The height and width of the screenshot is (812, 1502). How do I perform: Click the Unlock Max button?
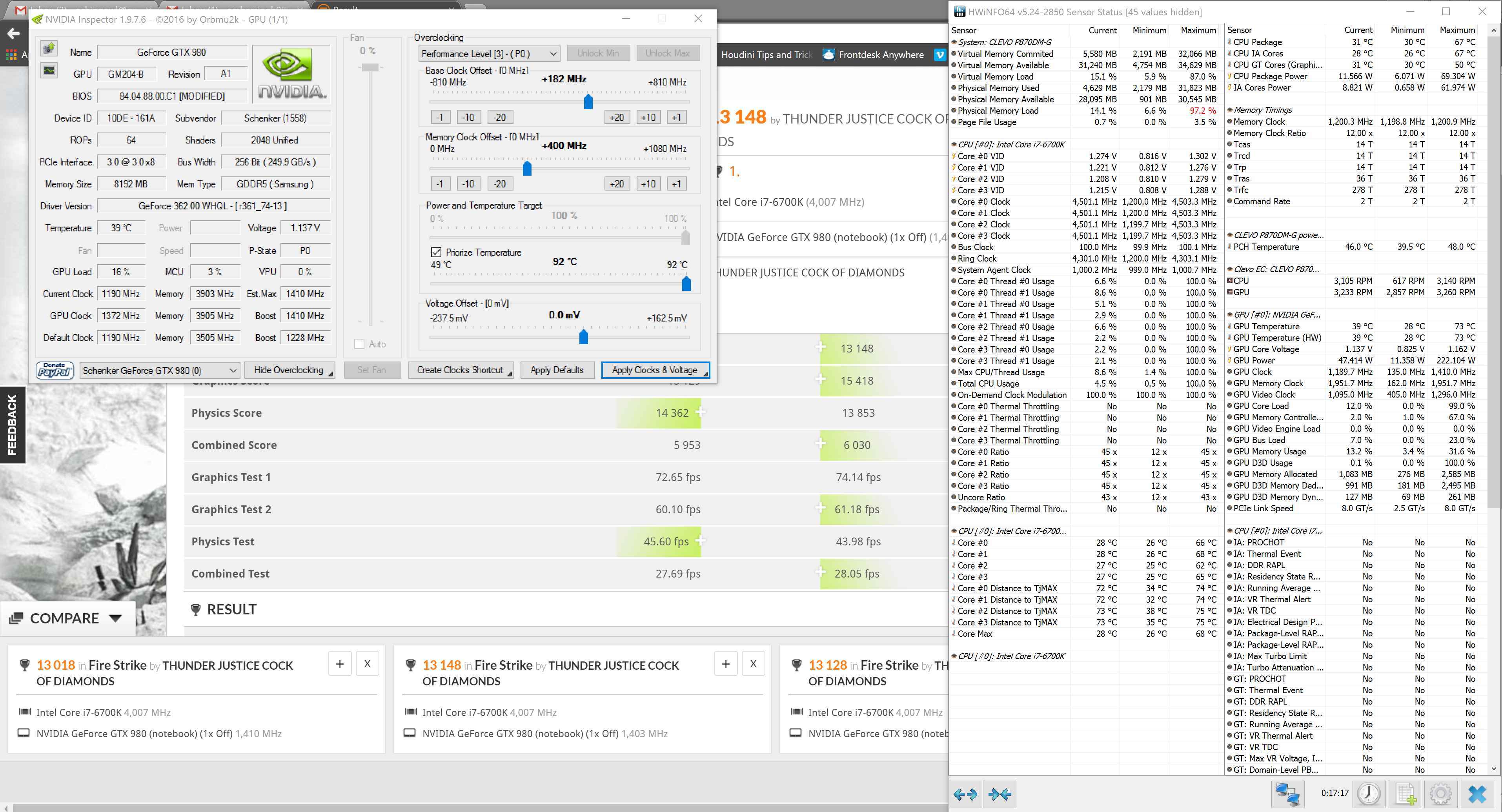[x=668, y=53]
